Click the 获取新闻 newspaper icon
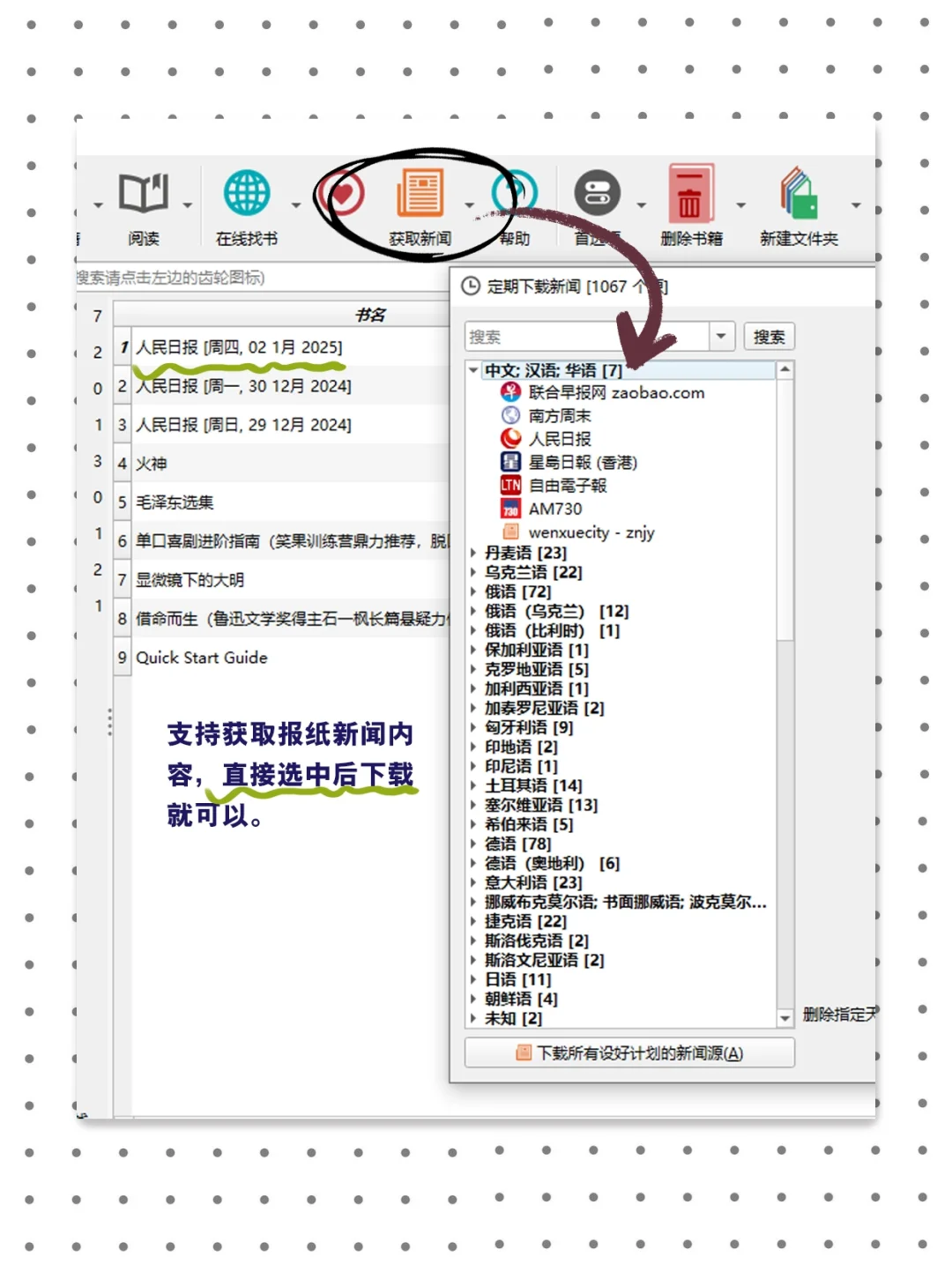The height and width of the screenshot is (1272, 952). (x=420, y=193)
